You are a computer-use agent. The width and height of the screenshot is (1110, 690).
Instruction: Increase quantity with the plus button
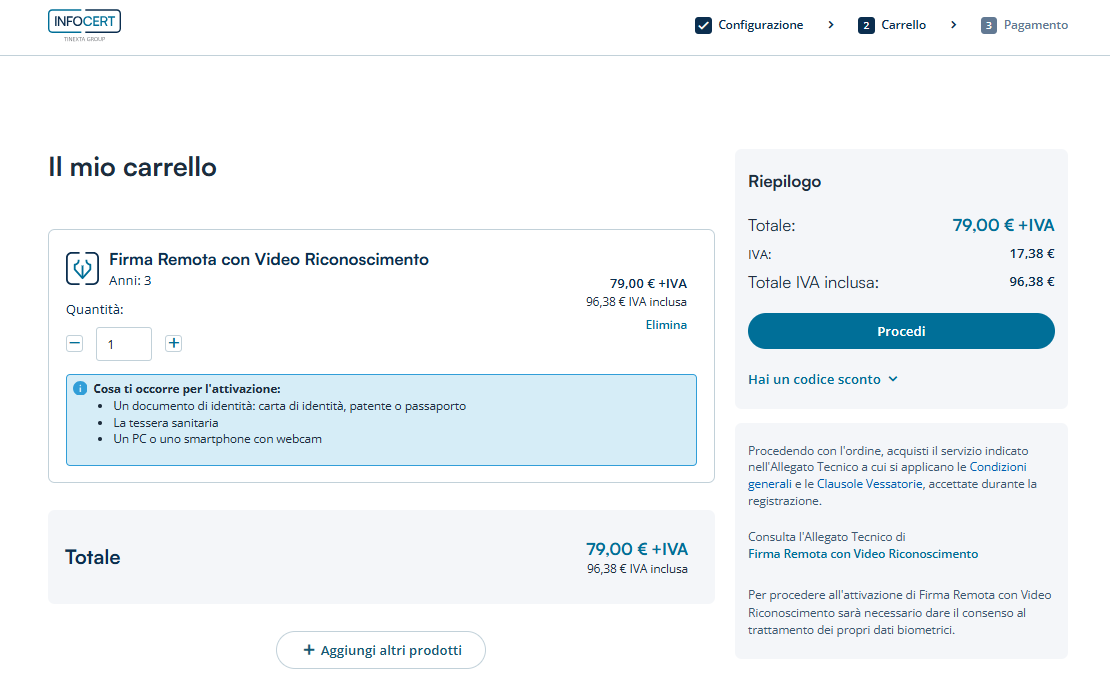[x=173, y=343]
